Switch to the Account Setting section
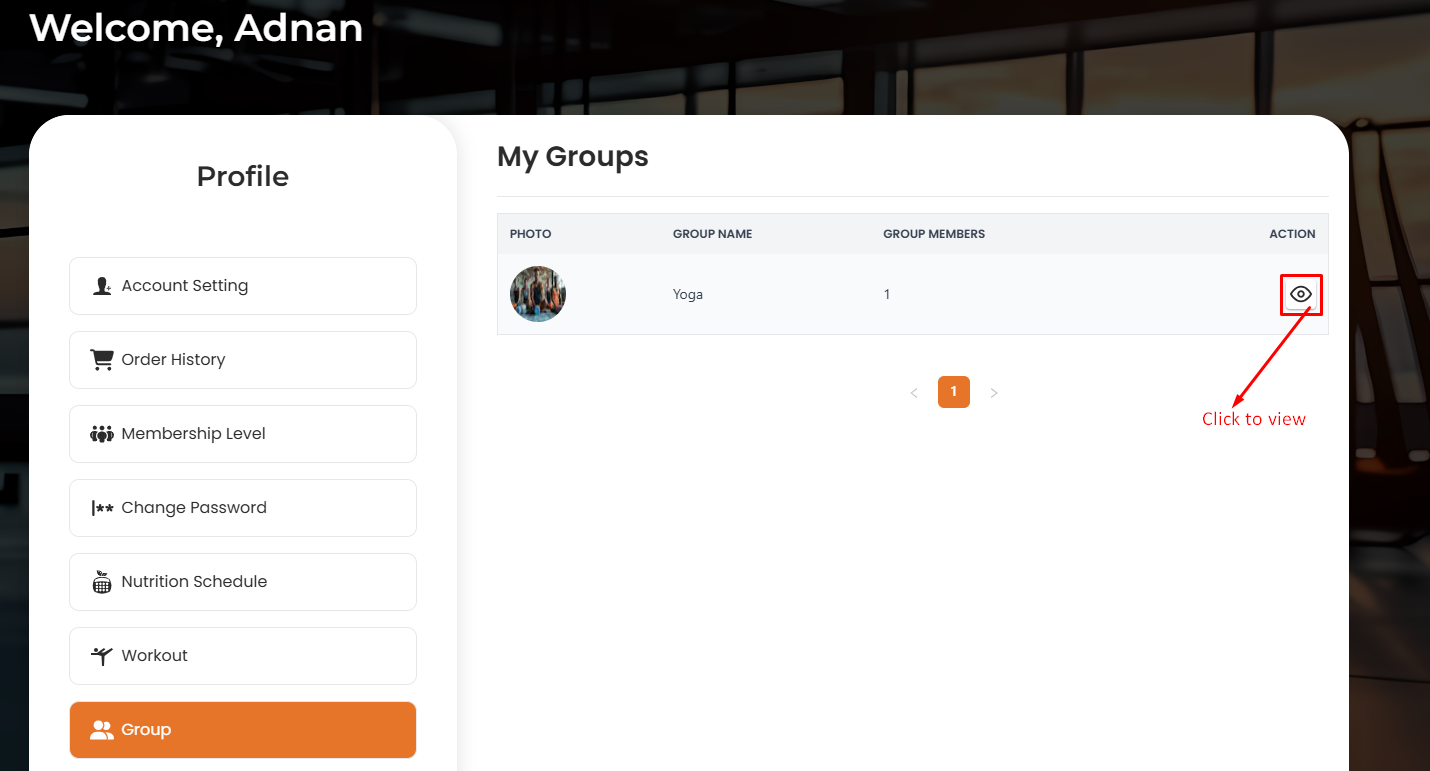 click(243, 285)
